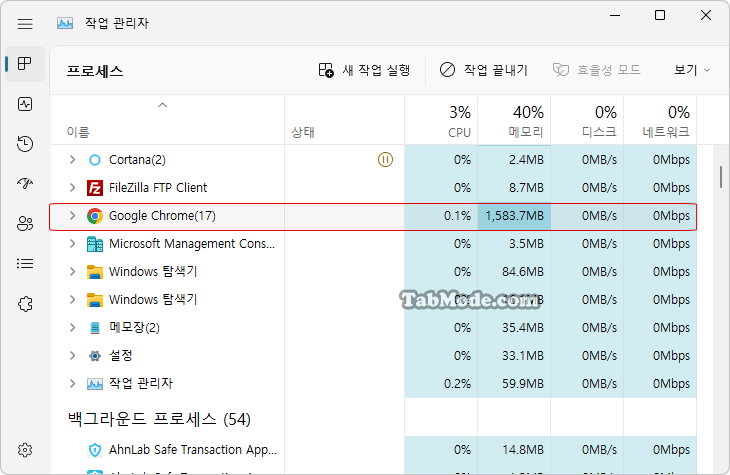Screen dimensions: 730x475
Task: Open the 보기 view dropdown
Action: 692,70
